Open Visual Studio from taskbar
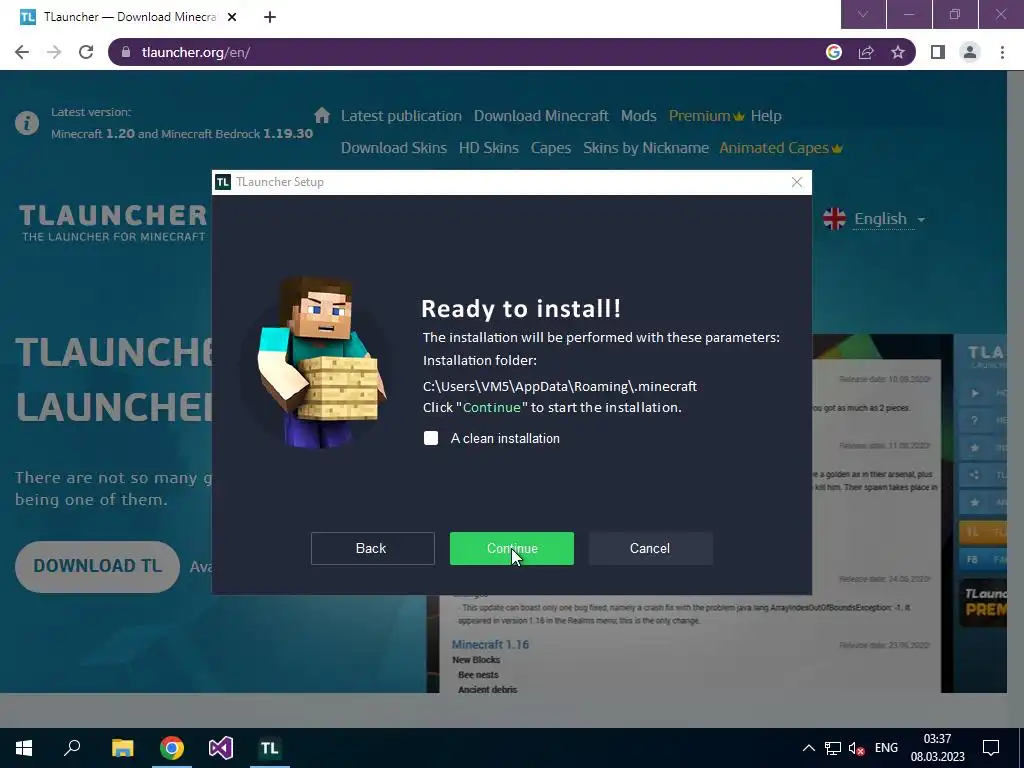 pos(221,748)
